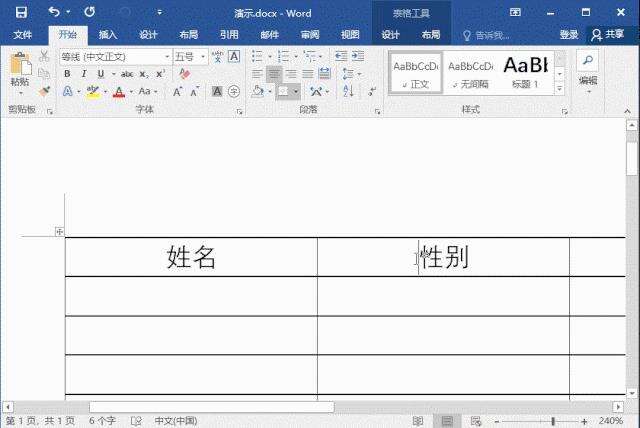The image size is (640, 428).
Task: Open change case Aa dropdown
Action: (147, 91)
